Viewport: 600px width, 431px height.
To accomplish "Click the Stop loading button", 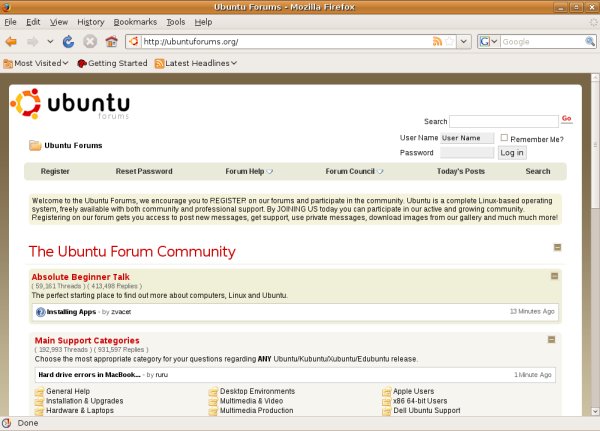I will (90, 42).
